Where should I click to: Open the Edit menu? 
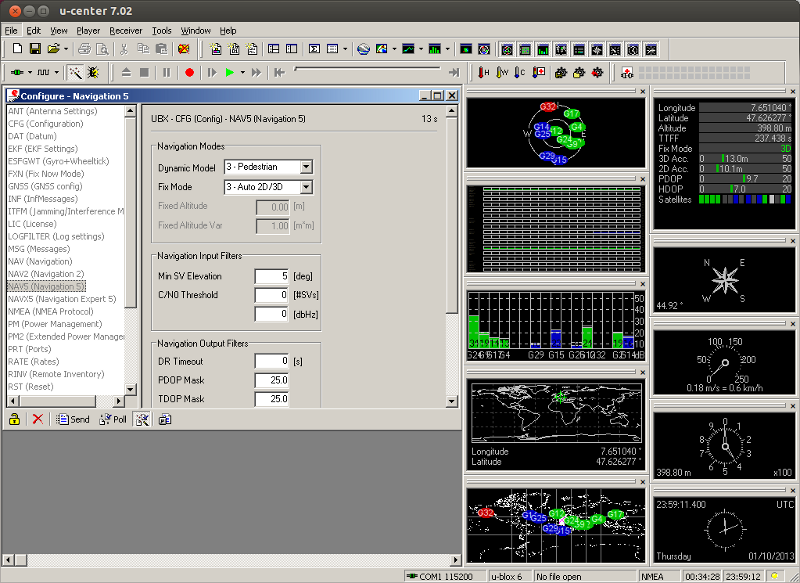(34, 31)
